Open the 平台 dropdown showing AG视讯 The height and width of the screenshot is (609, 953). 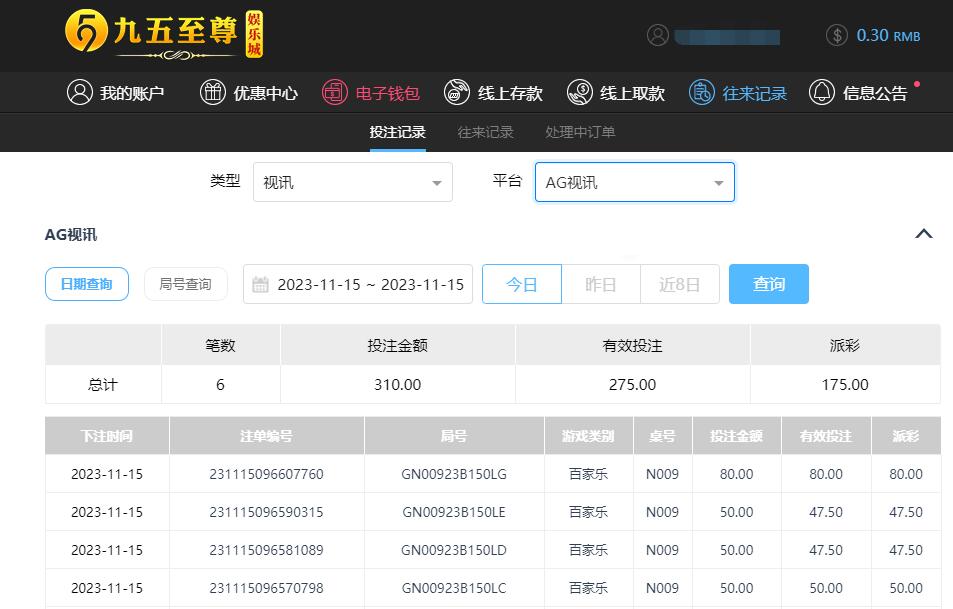[x=634, y=183]
